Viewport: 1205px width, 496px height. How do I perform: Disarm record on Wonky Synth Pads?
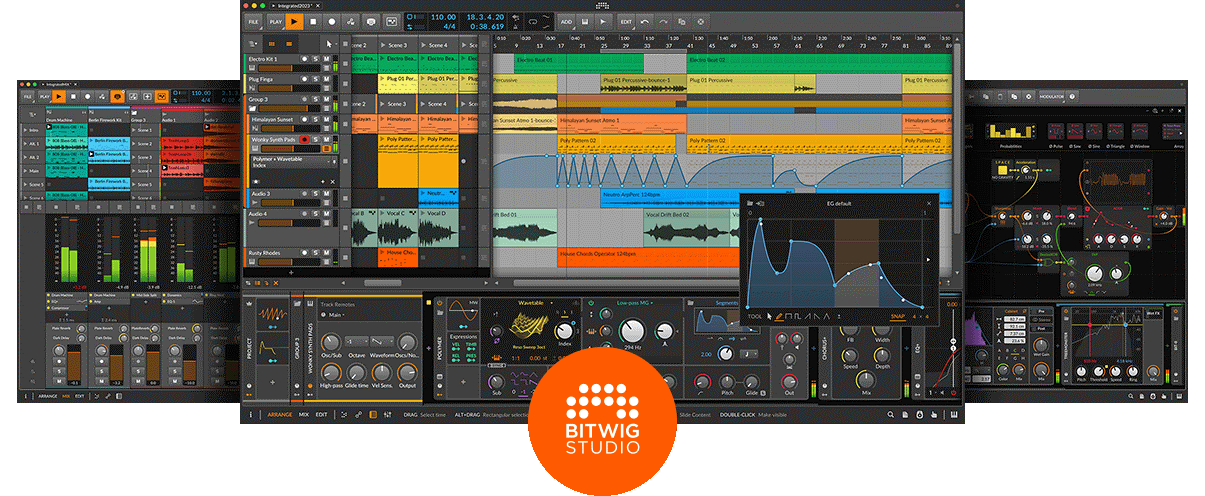pos(303,140)
